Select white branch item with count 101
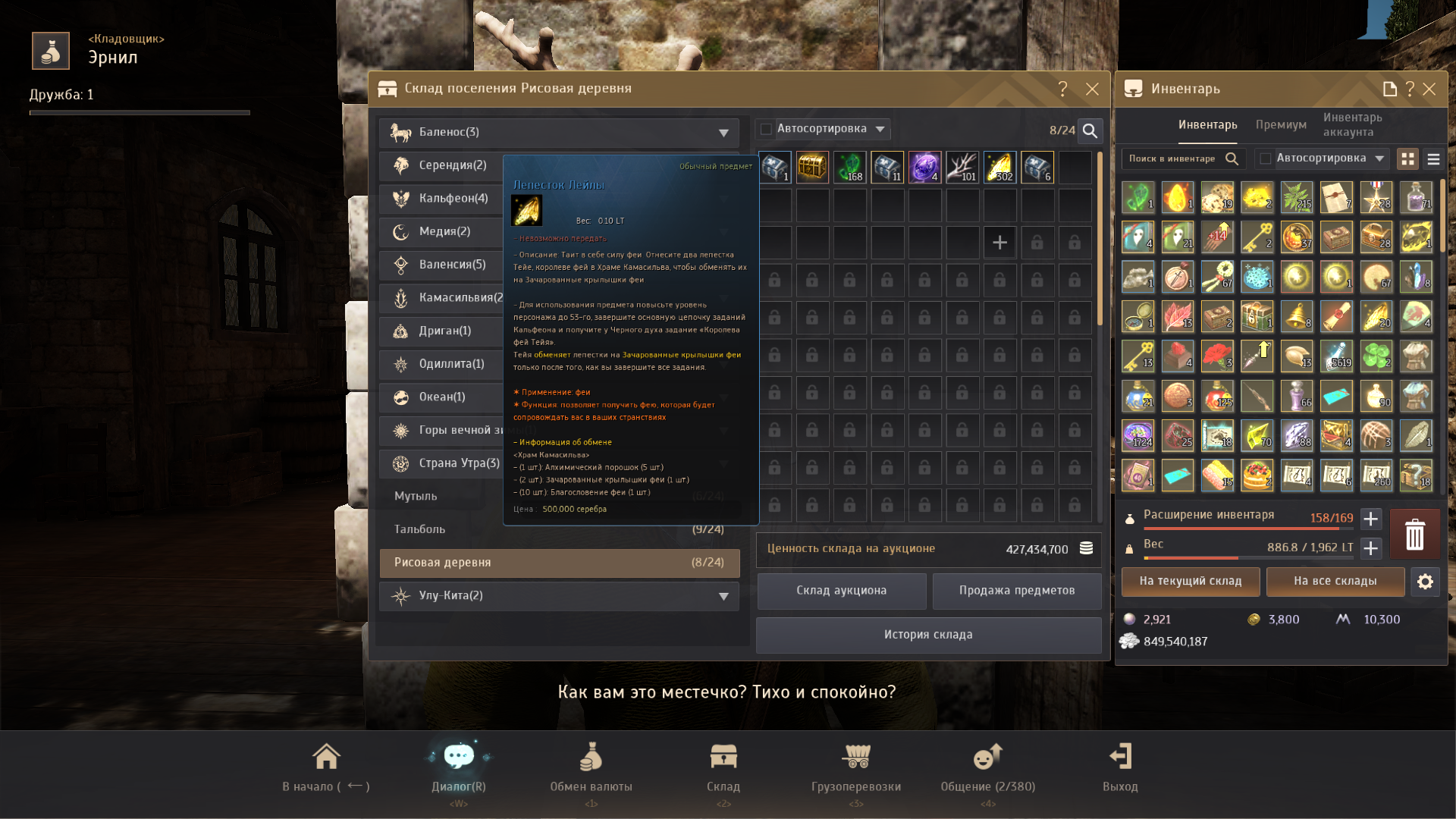Image resolution: width=1456 pixels, height=819 pixels. point(962,168)
